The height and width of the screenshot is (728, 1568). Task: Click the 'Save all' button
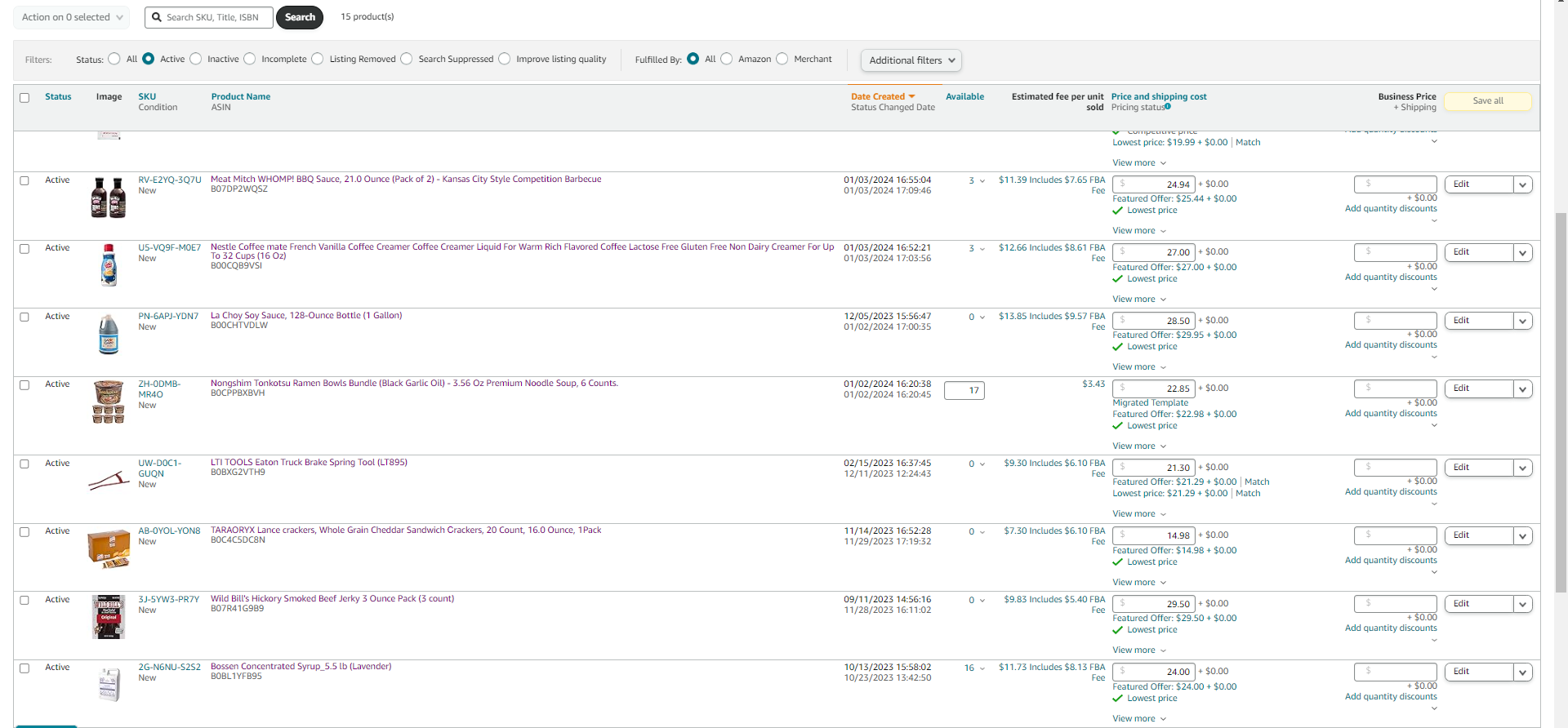(x=1488, y=101)
